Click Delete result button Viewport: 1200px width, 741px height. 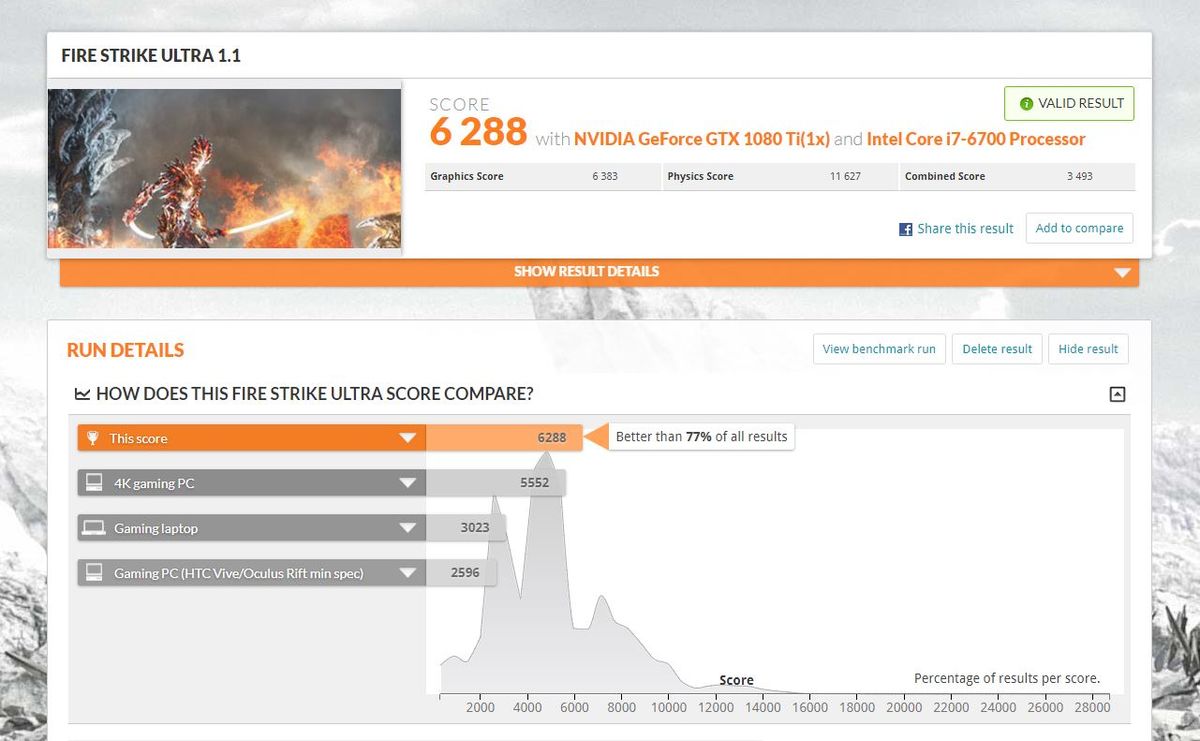[997, 349]
